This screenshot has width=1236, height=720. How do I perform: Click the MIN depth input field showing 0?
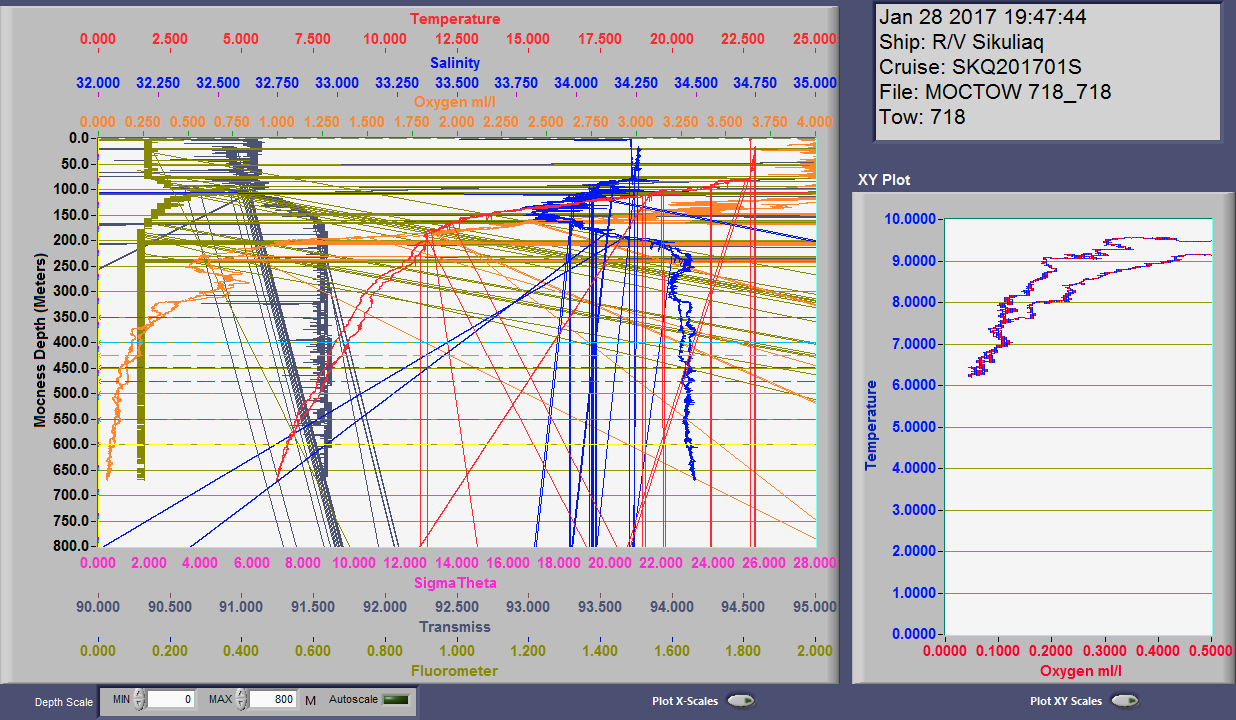pyautogui.click(x=171, y=700)
